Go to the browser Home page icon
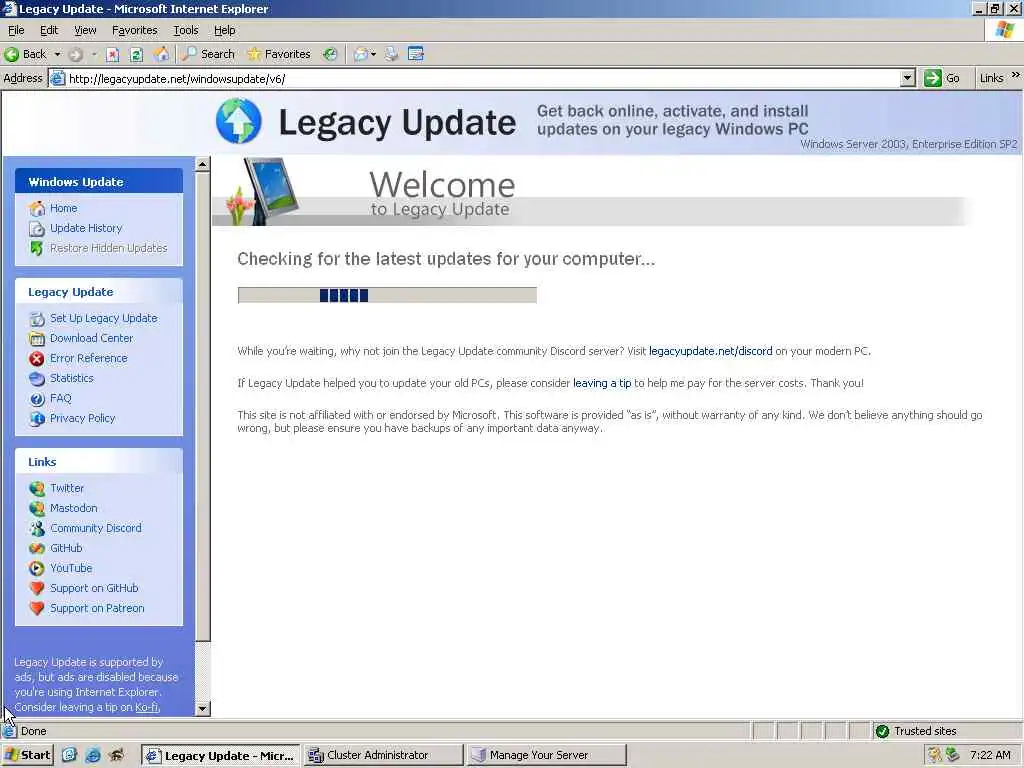The image size is (1024, 768). tap(161, 54)
